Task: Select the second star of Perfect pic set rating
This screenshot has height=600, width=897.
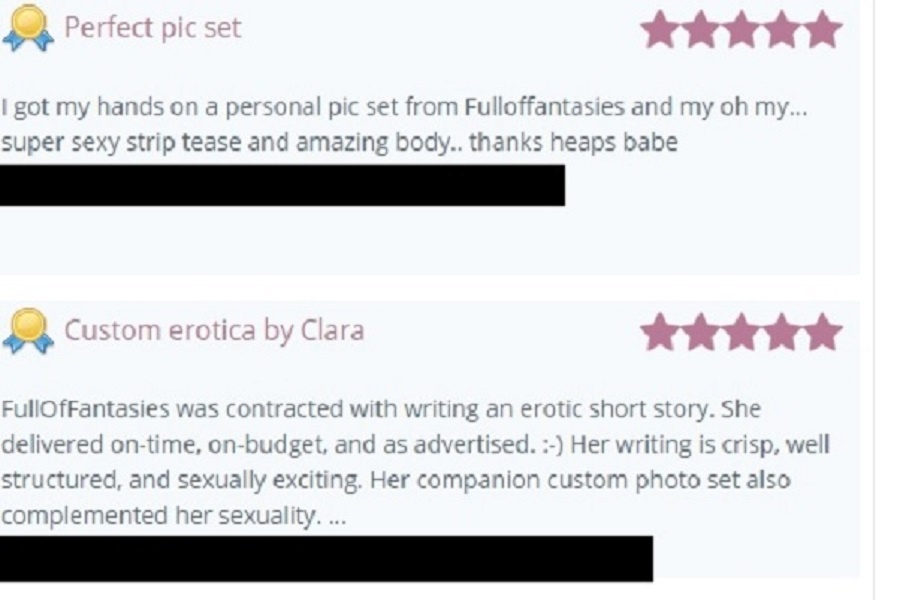Action: click(x=700, y=29)
